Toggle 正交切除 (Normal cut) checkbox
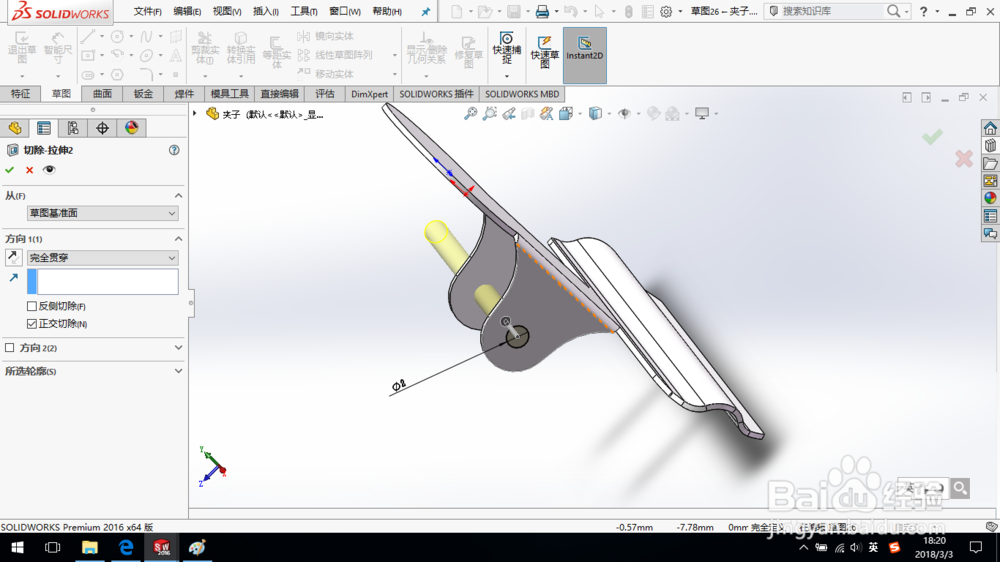This screenshot has height=562, width=1000. tap(31, 324)
